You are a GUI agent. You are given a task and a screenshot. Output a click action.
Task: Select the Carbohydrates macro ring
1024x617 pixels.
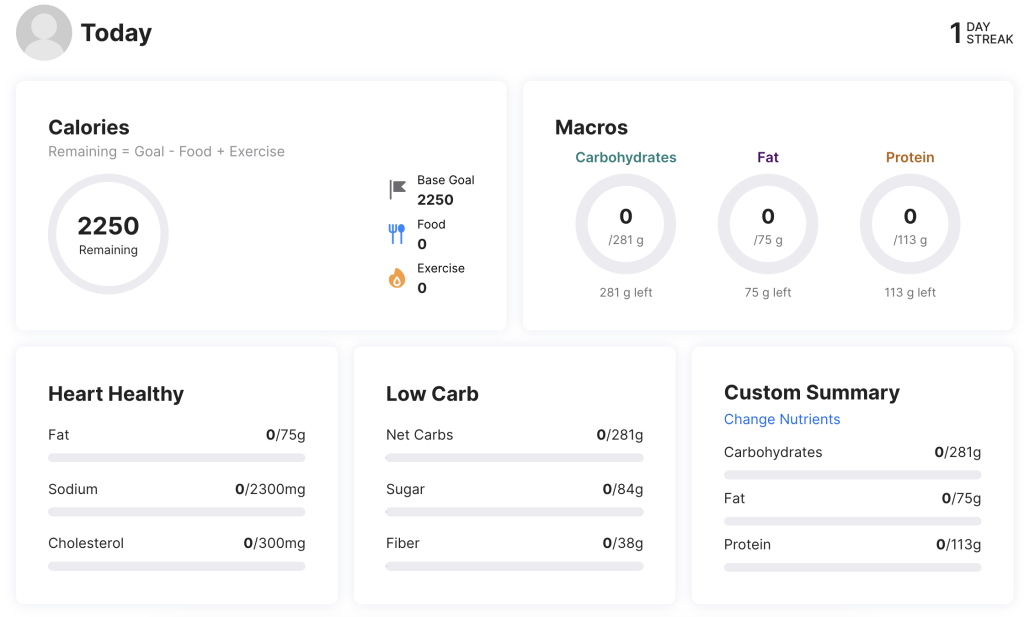click(625, 225)
